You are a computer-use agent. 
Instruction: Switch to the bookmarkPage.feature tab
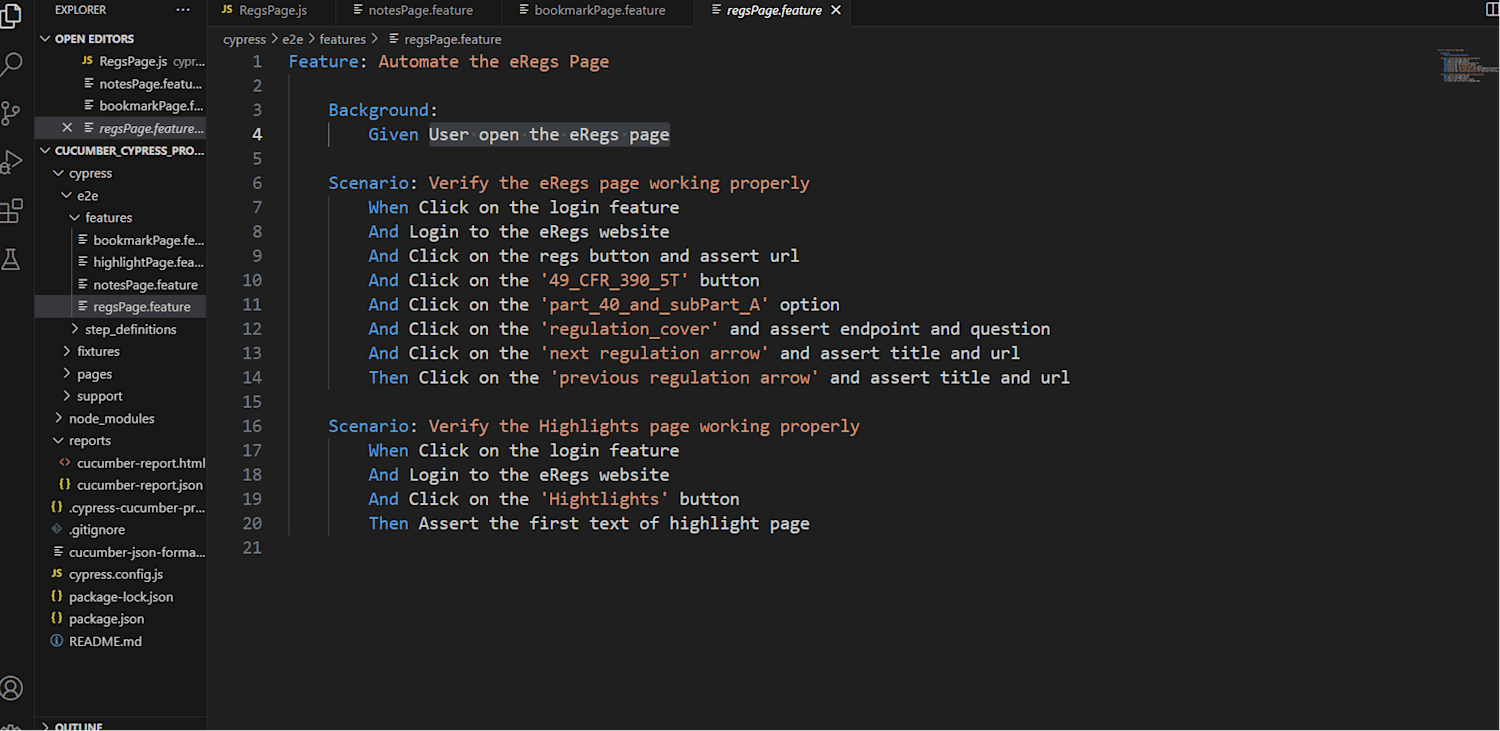point(600,10)
